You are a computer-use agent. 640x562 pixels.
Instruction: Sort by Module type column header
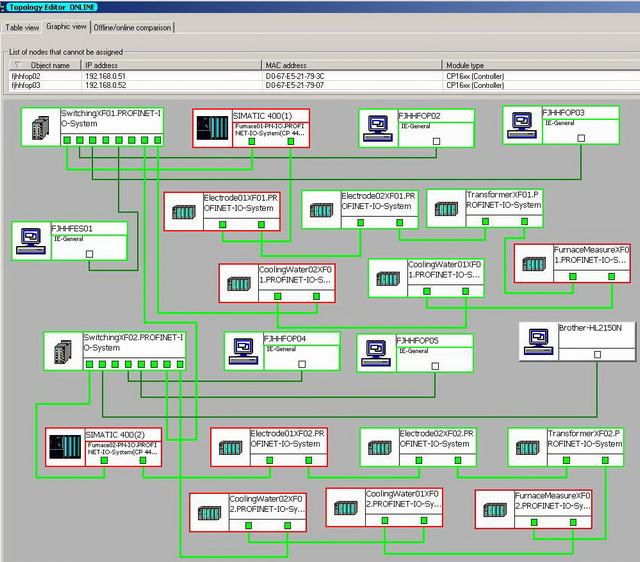[541, 65]
